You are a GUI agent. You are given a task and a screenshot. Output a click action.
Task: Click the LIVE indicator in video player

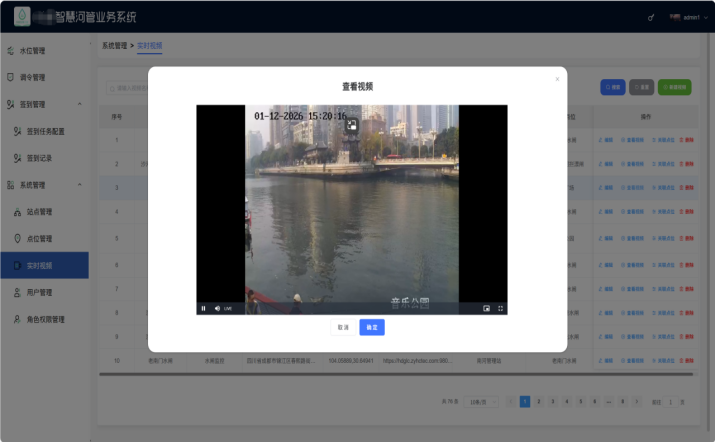click(228, 309)
